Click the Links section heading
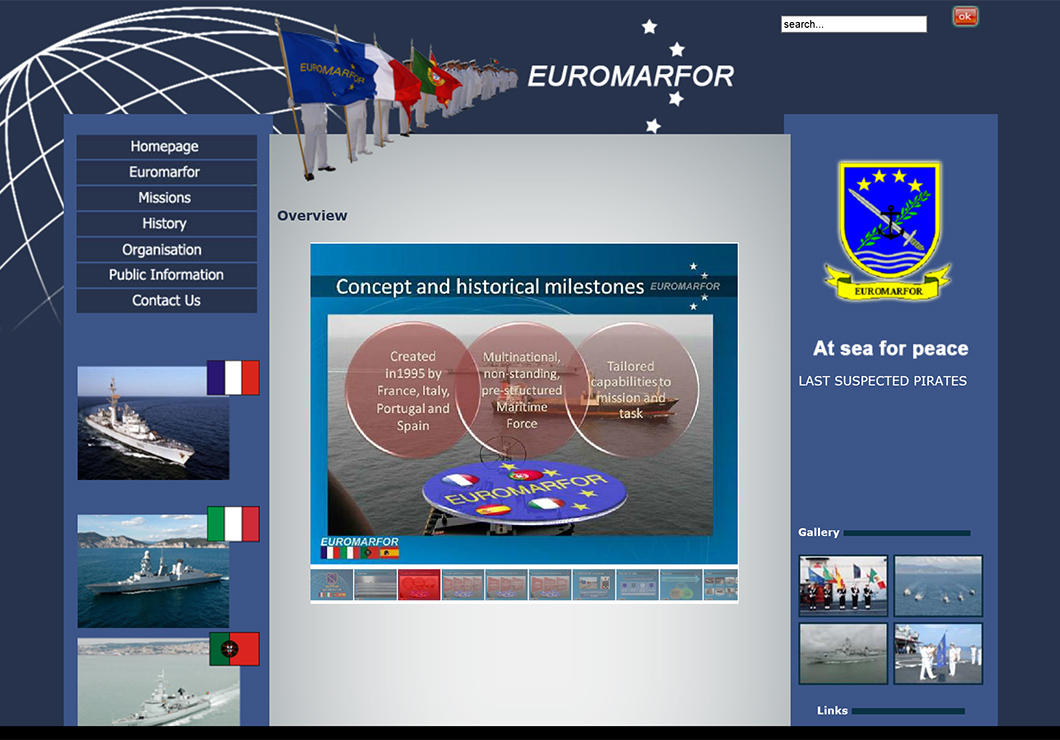 tap(832, 711)
